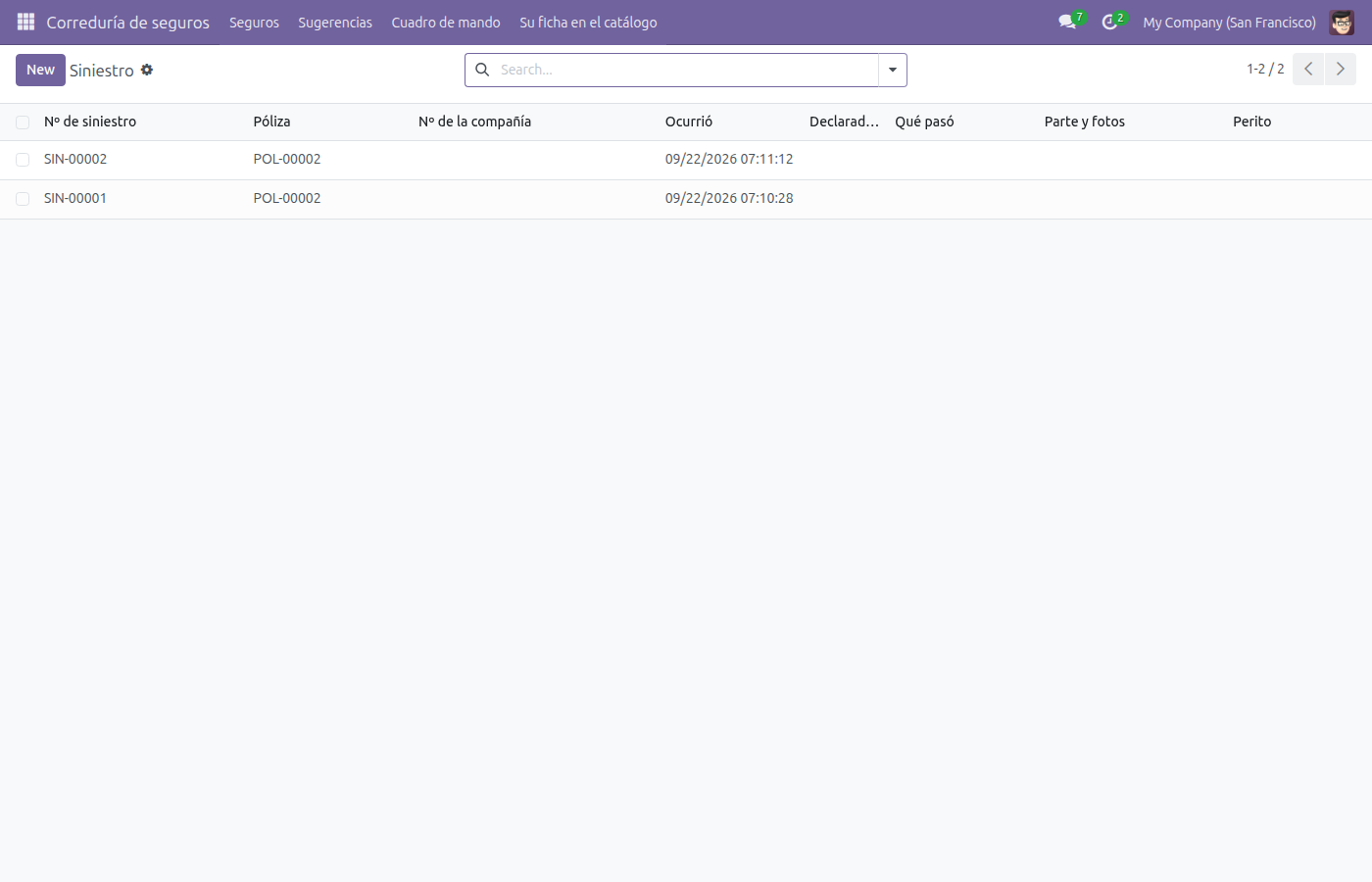Image resolution: width=1372 pixels, height=882 pixels.
Task: Sort by Declarad… column header
Action: click(844, 122)
